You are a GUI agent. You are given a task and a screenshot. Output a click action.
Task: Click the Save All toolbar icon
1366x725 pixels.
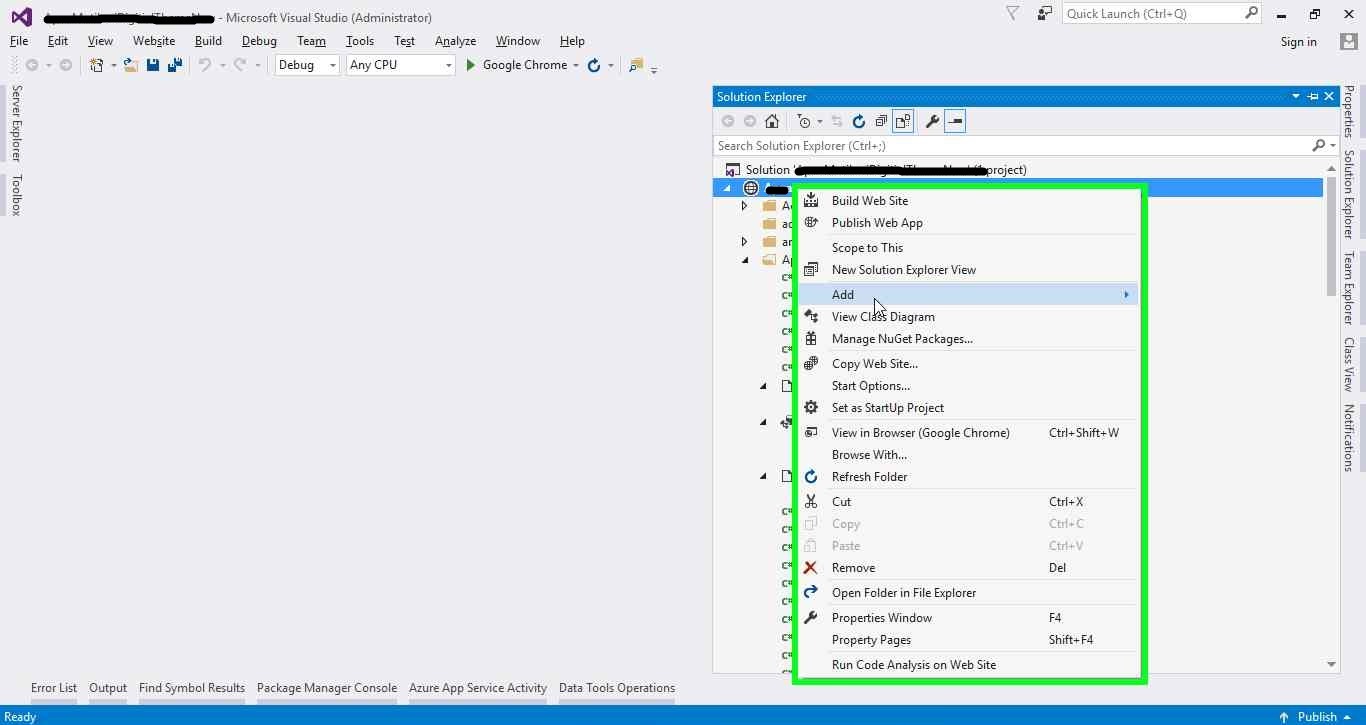[x=175, y=65]
